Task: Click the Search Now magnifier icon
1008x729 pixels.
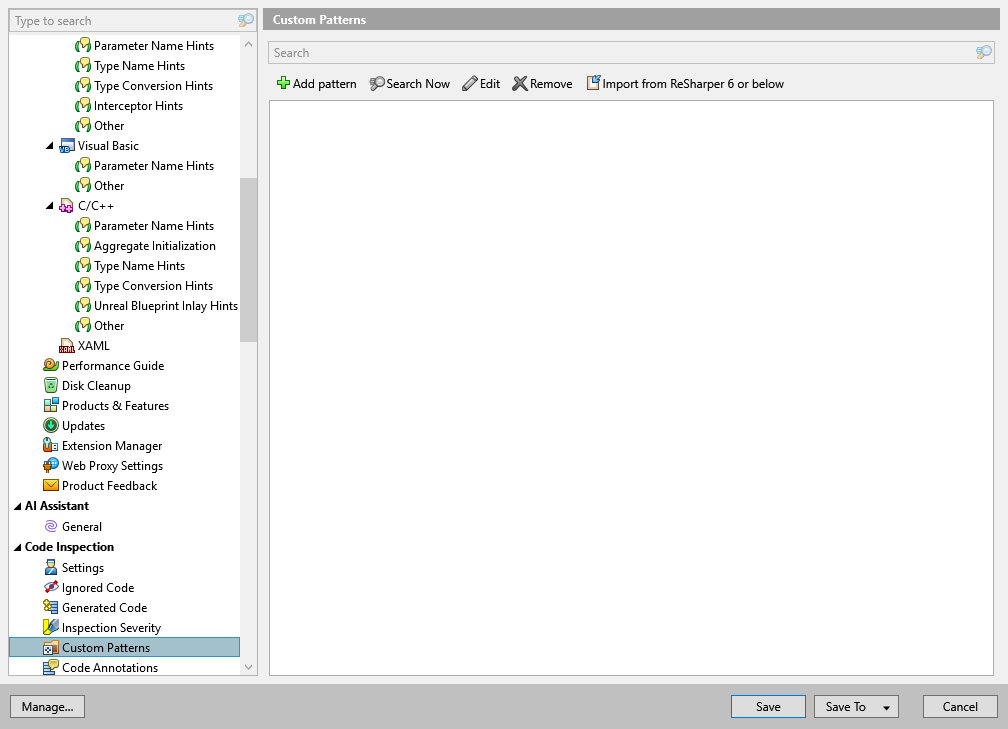Action: click(378, 84)
